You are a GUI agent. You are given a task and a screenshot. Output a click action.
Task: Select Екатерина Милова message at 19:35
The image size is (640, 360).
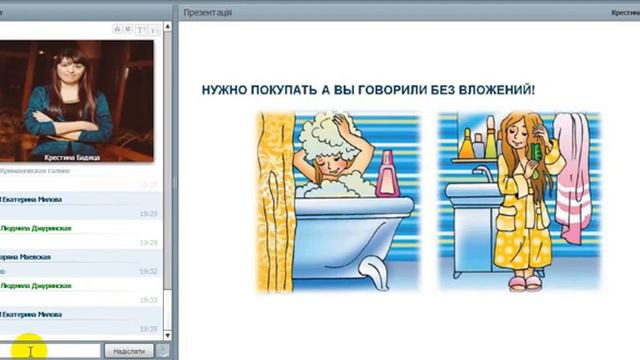point(81,321)
